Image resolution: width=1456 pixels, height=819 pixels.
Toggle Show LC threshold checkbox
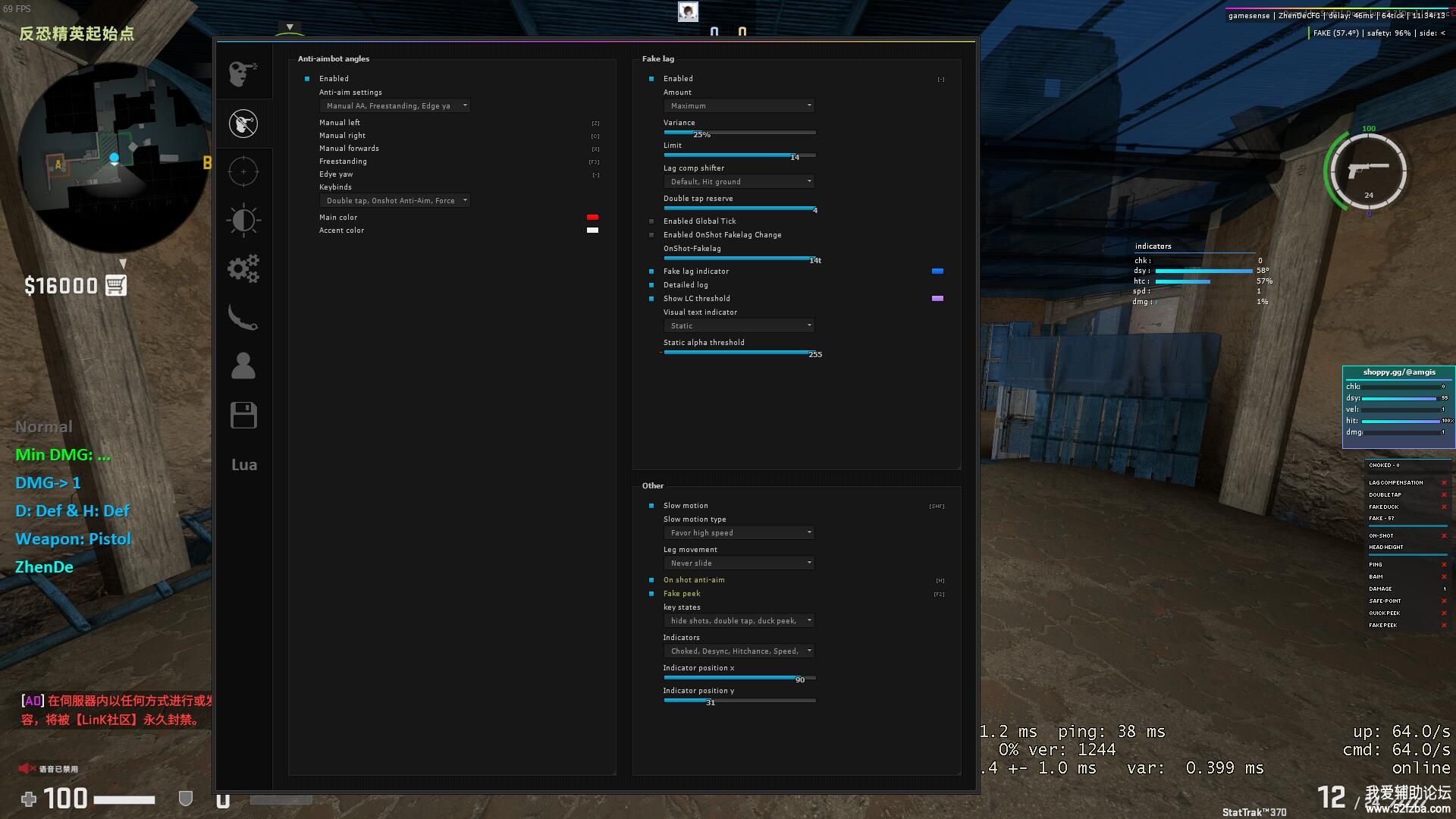click(x=651, y=299)
